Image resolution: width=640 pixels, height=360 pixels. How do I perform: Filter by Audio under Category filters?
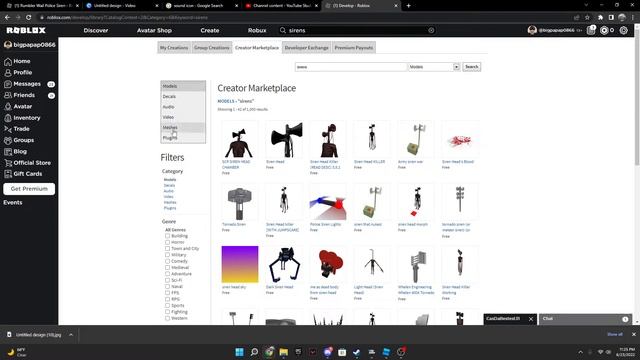[169, 191]
